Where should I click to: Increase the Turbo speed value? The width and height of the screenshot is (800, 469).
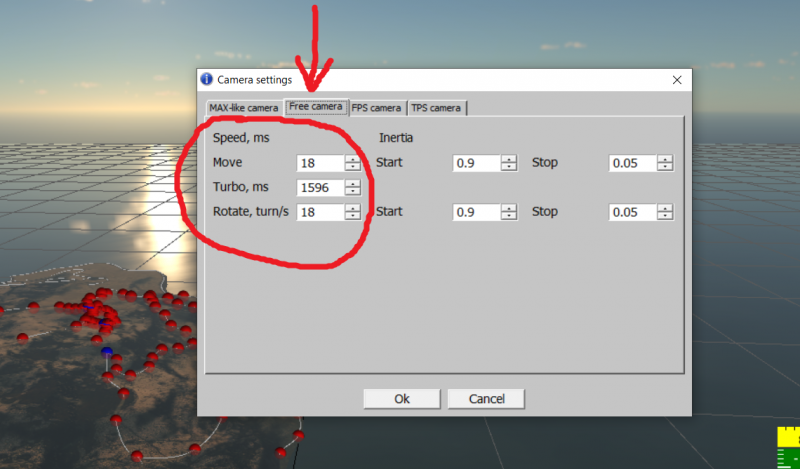pos(353,183)
